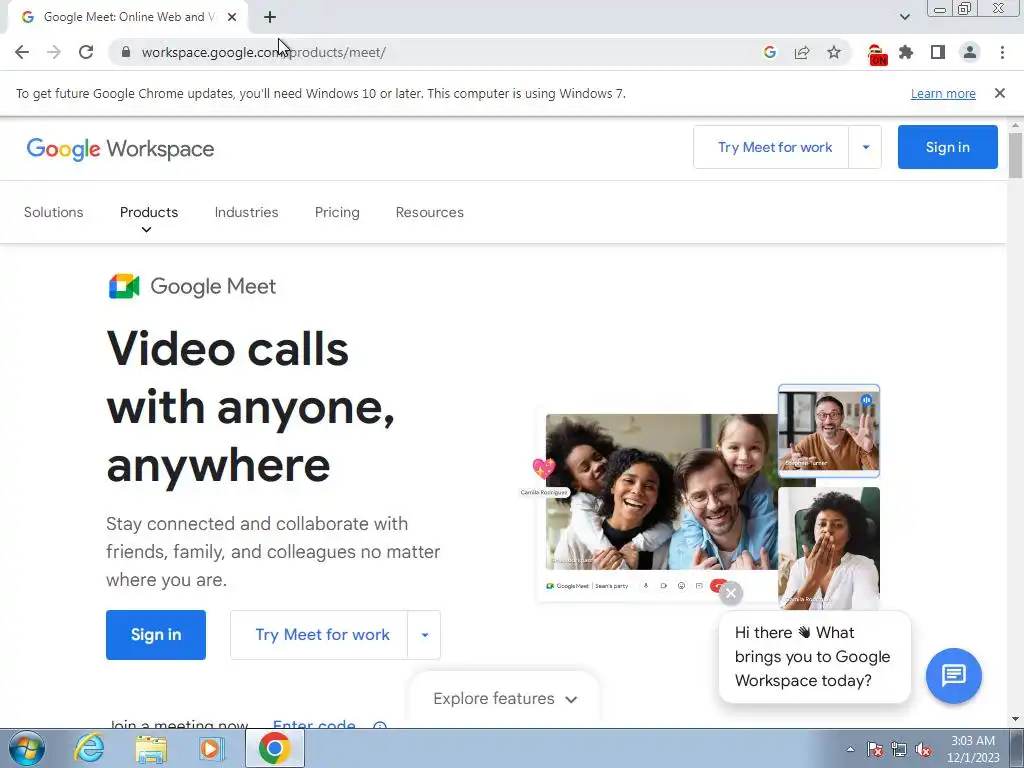Image resolution: width=1024 pixels, height=768 pixels.
Task: Open the Industries menu
Action: click(246, 212)
